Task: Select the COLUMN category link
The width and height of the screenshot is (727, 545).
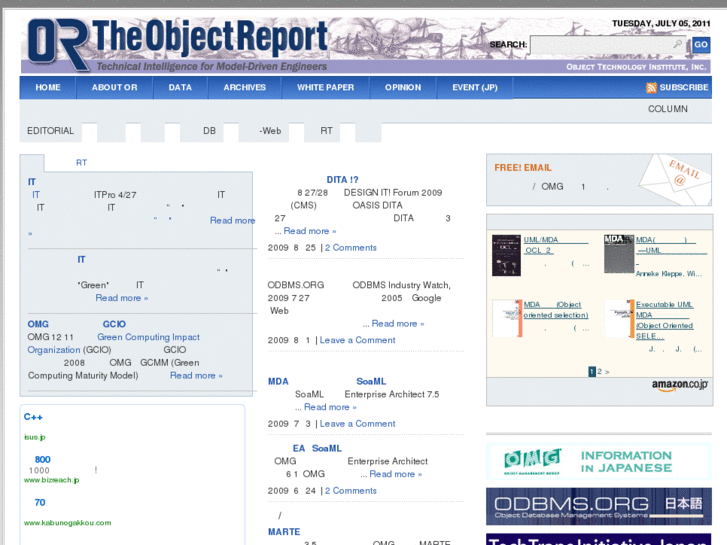Action: [x=668, y=109]
